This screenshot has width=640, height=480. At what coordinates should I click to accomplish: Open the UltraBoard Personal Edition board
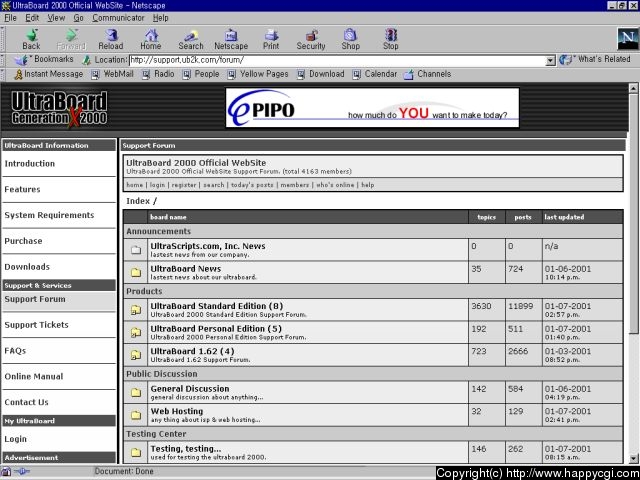point(216,329)
